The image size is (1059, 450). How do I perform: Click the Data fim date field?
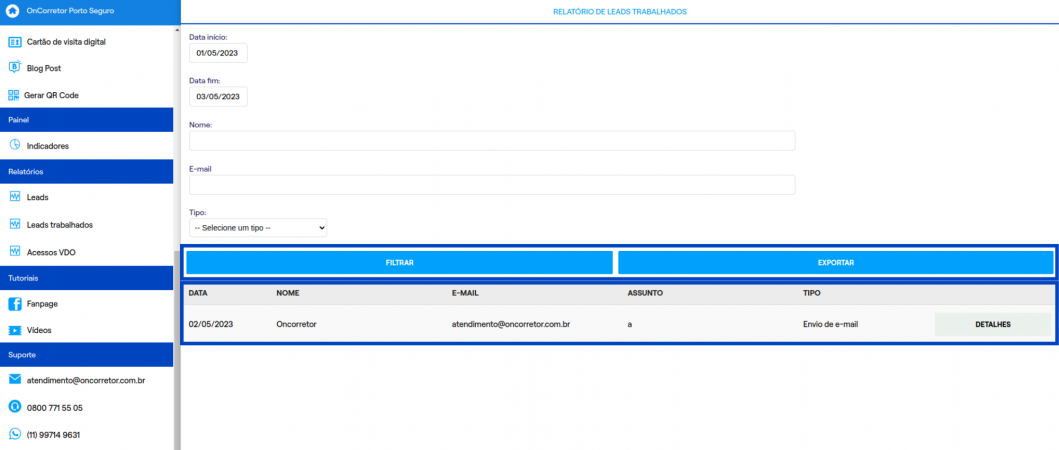(x=218, y=97)
